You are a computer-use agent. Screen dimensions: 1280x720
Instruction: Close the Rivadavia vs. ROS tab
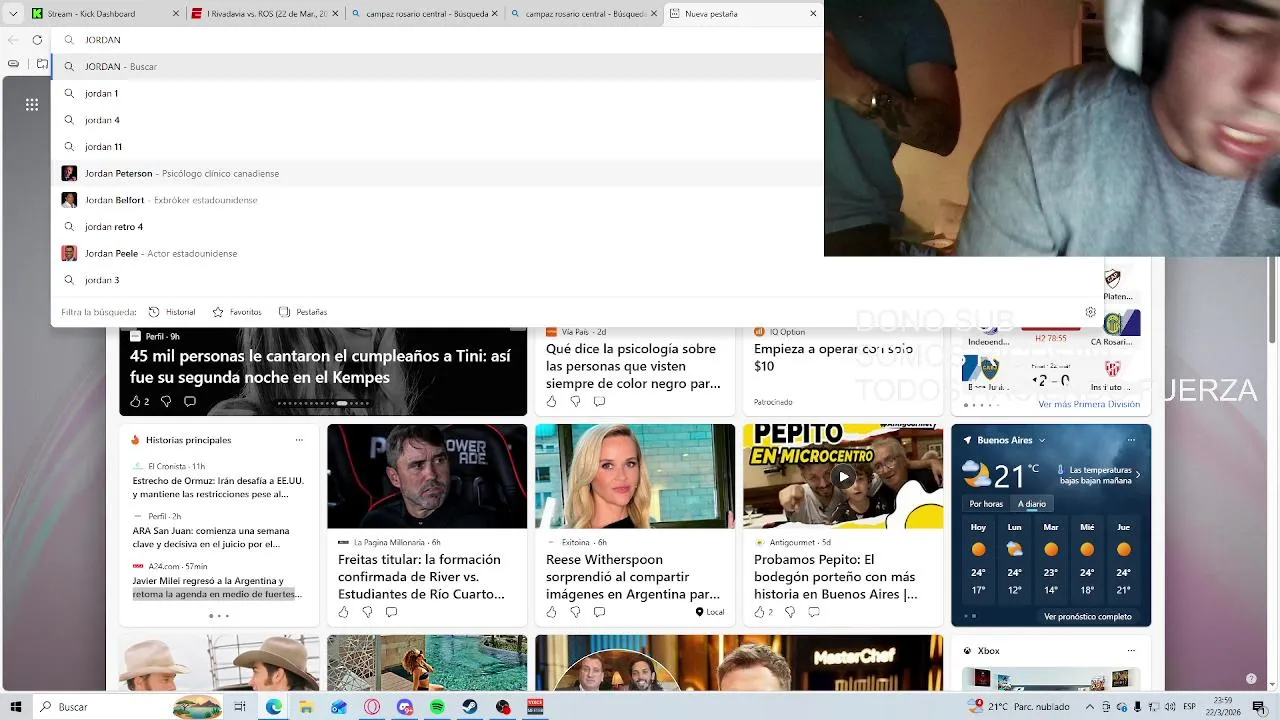tap(335, 14)
